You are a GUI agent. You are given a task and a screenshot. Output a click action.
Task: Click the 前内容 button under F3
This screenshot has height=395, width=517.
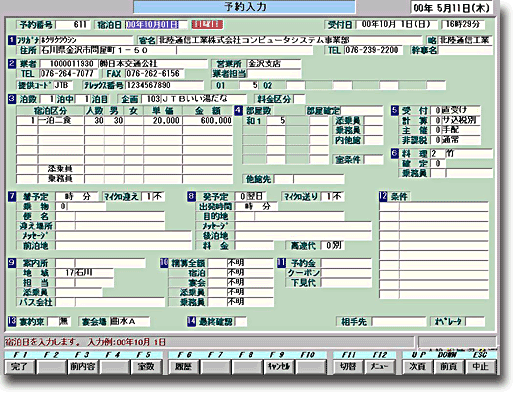coord(82,367)
